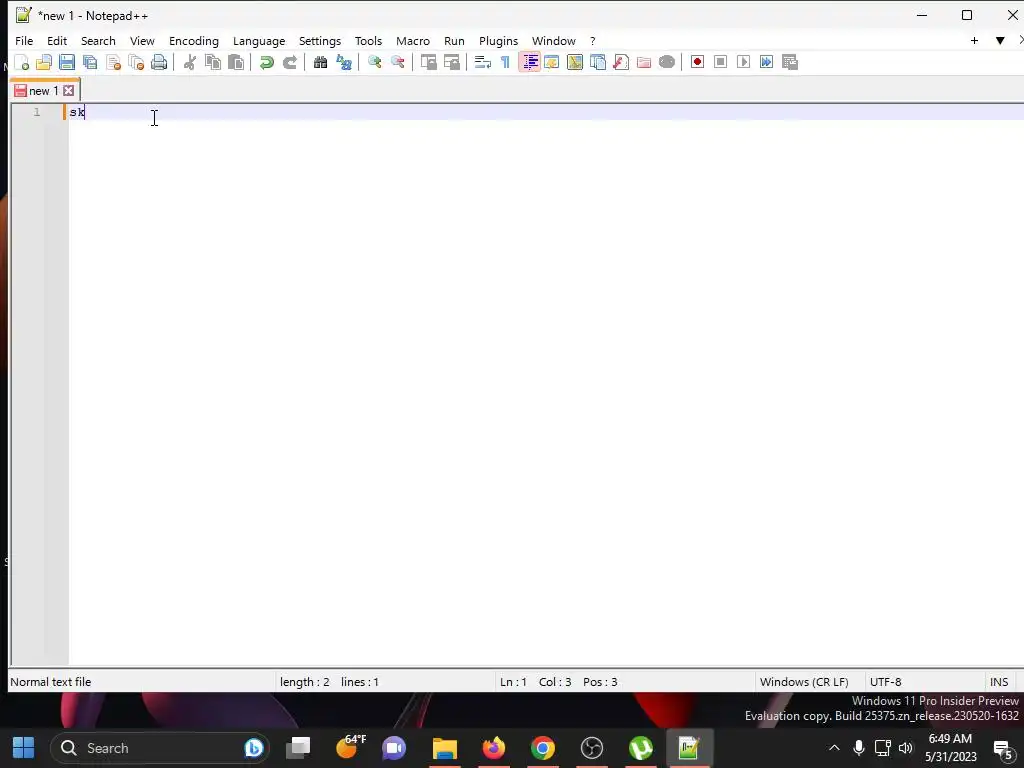The height and width of the screenshot is (768, 1024).
Task: Click the monitoring eye toolbar icon
Action: [667, 62]
